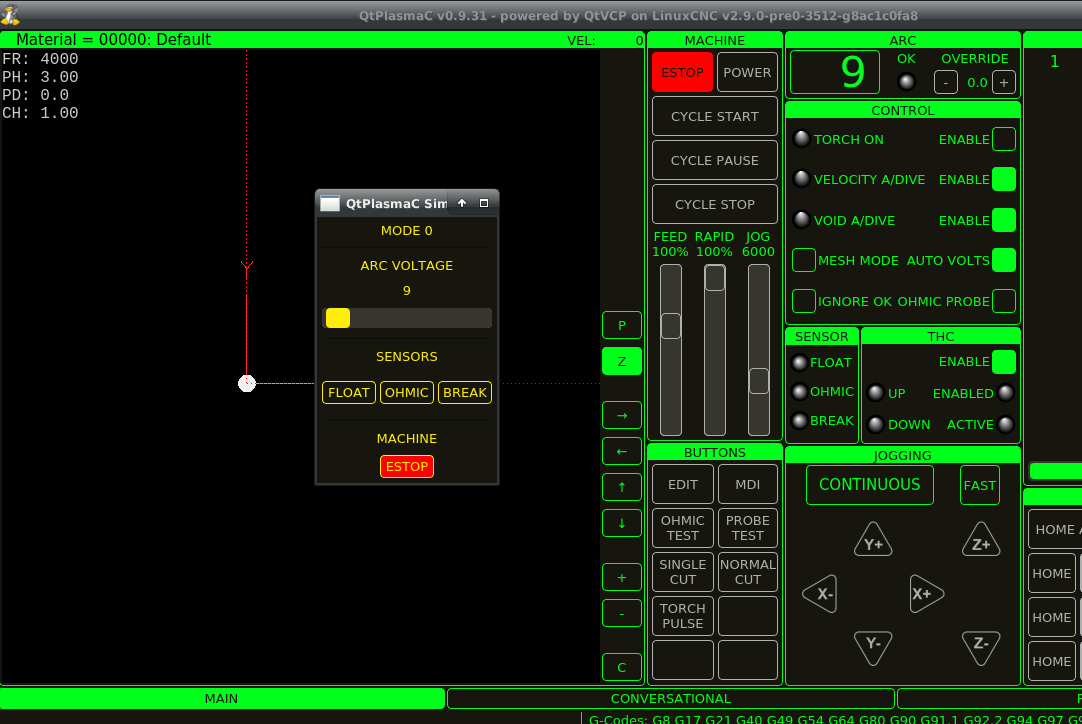Toggle Velocity A/Dive enable checkbox
The width and height of the screenshot is (1082, 724).
1003,179
